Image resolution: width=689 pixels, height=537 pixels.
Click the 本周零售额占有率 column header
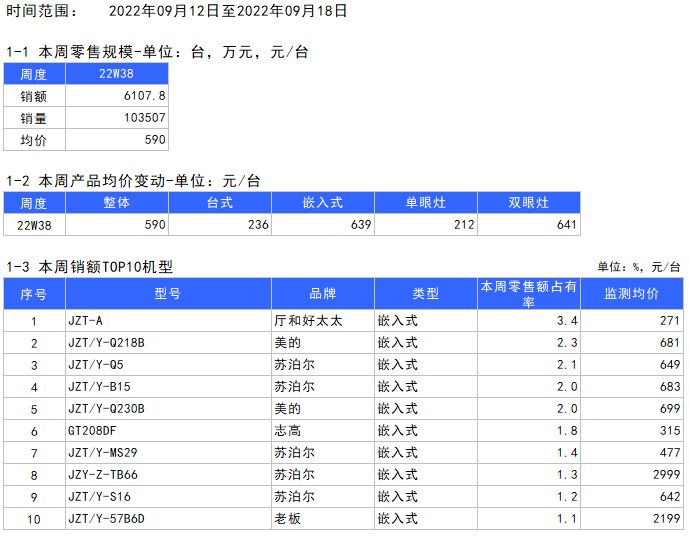[x=529, y=294]
